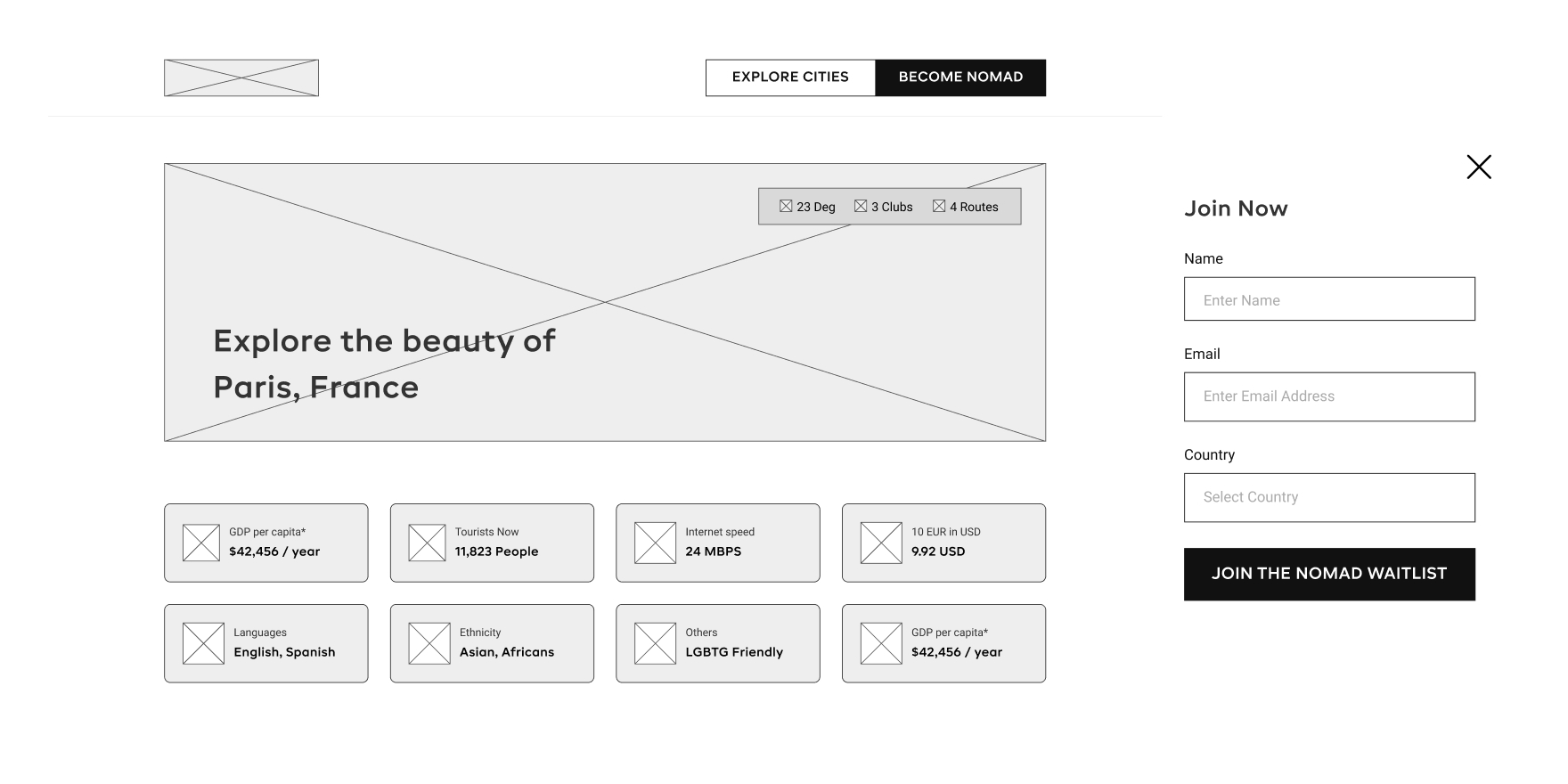
Task: Click the 3 Clubs icon
Action: (x=861, y=206)
